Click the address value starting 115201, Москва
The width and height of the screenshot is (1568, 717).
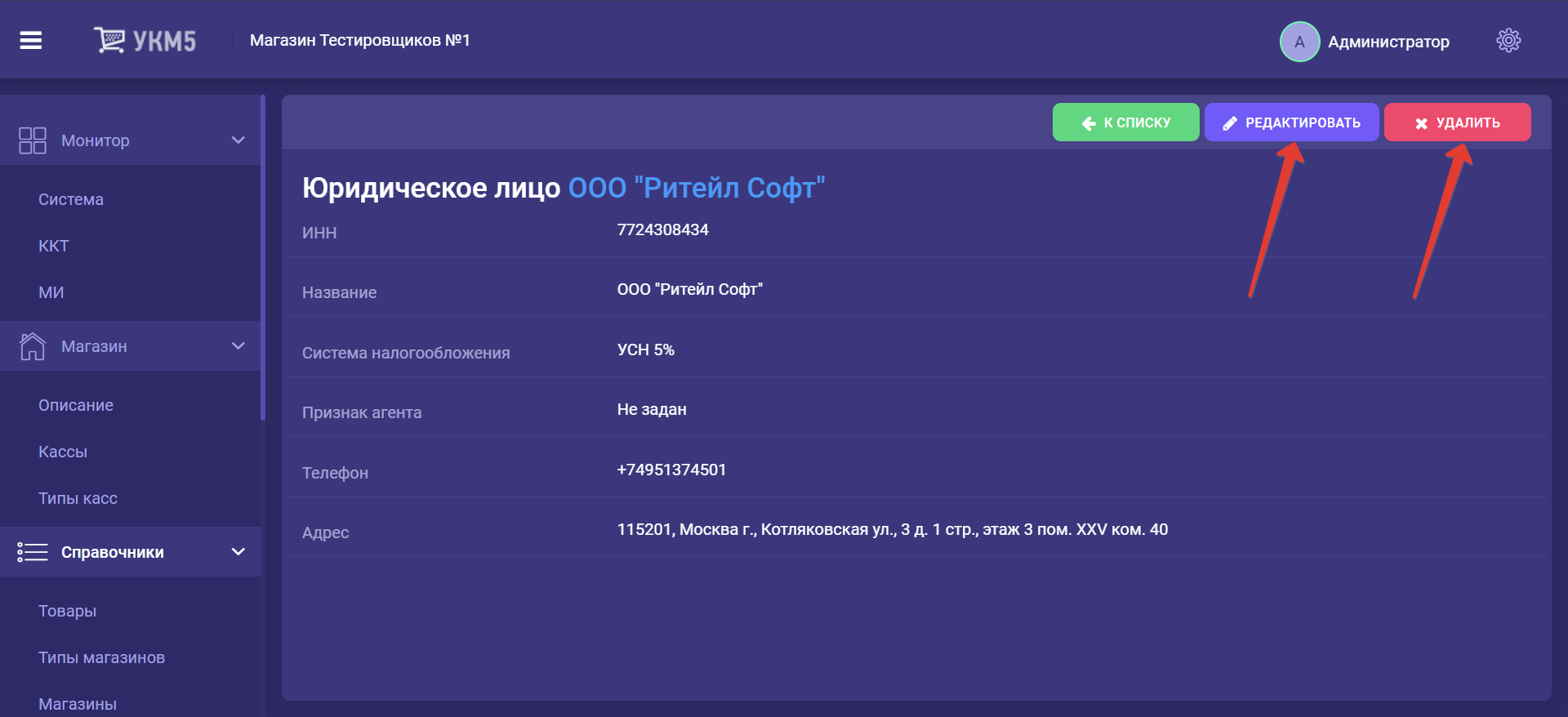click(x=893, y=529)
